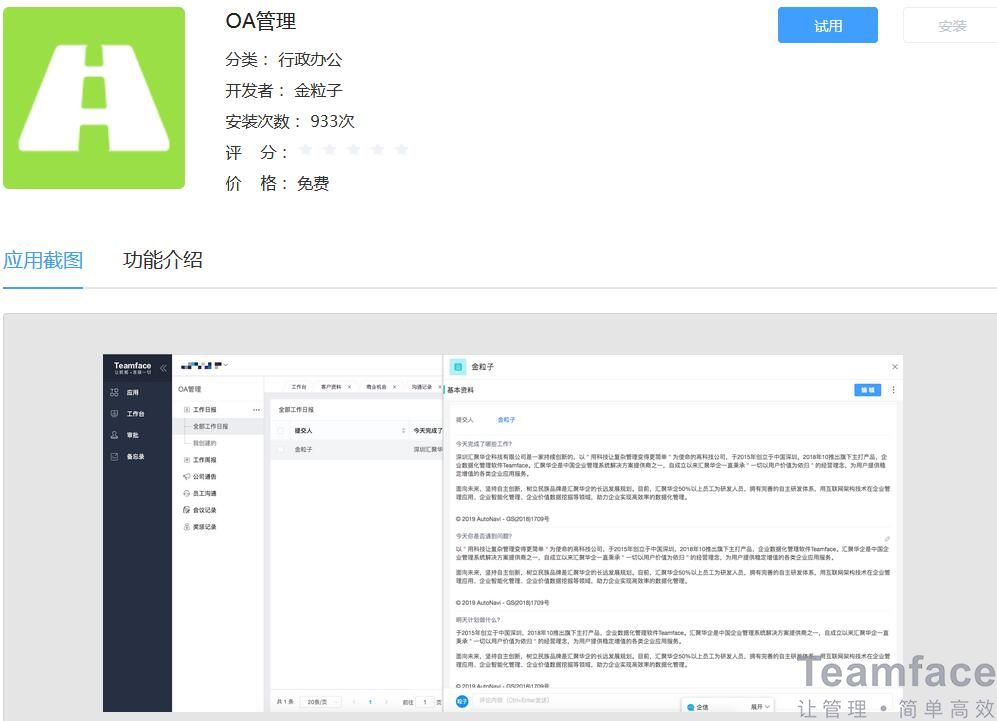The image size is (997, 721).
Task: Collapse the 工作日报 tree node
Action: tap(185, 409)
